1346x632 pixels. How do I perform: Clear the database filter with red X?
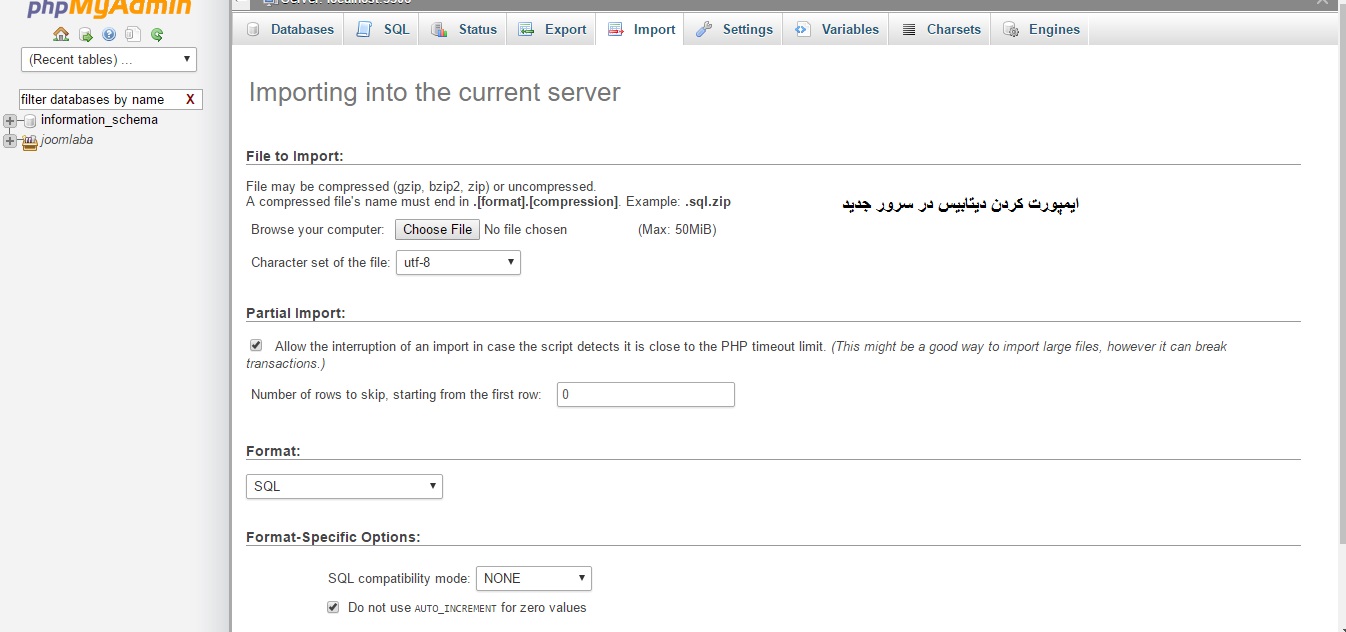tap(190, 99)
